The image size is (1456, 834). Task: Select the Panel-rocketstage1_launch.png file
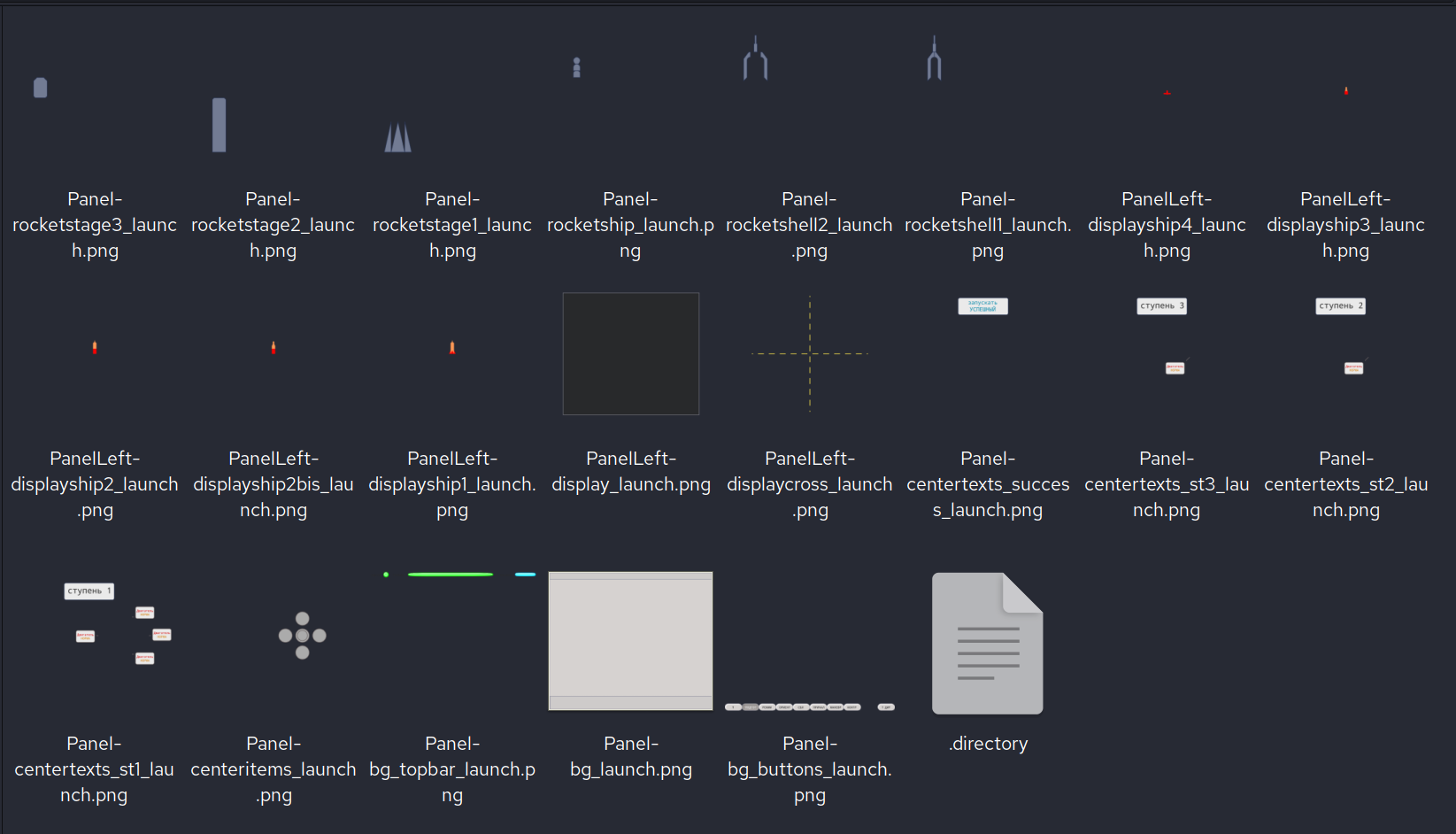coord(397,138)
